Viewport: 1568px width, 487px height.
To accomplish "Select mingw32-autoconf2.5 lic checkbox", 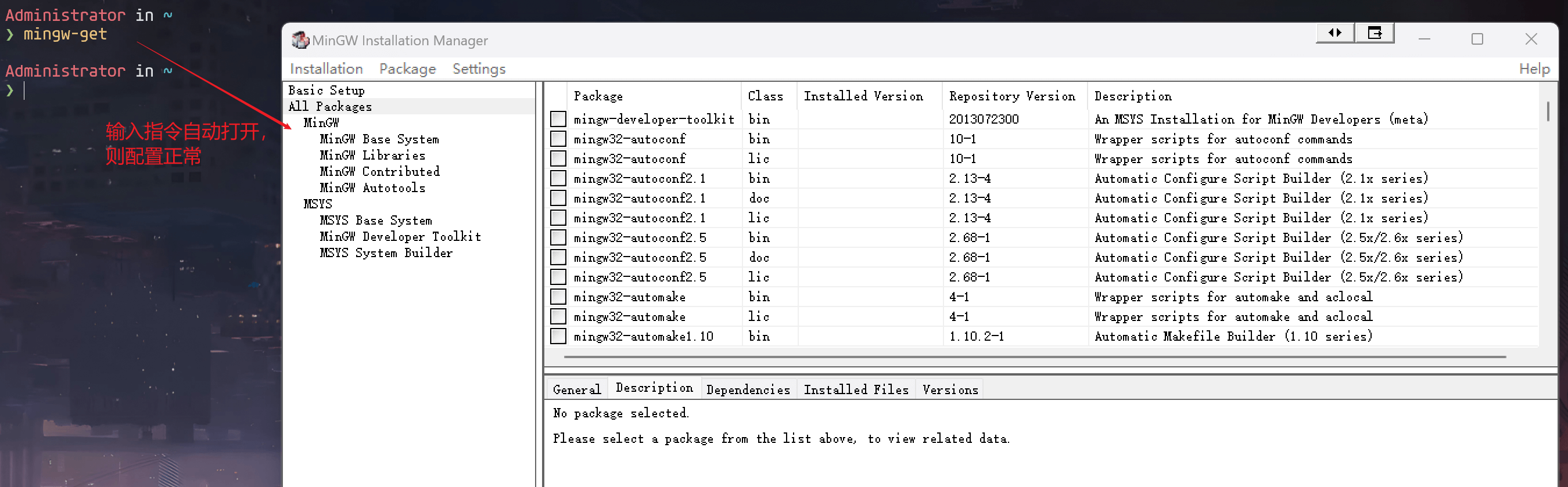I will click(558, 277).
